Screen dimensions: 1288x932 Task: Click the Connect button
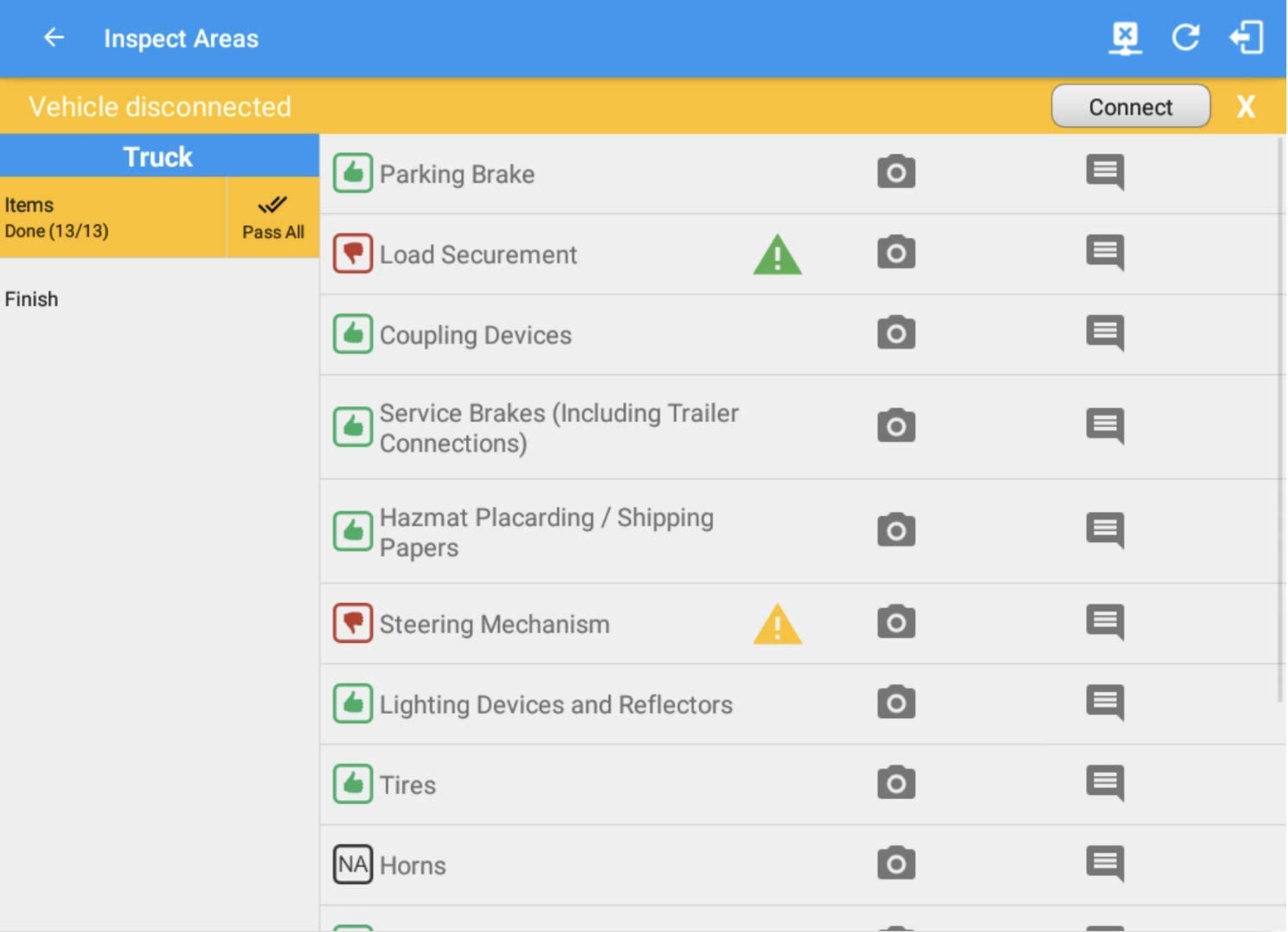coord(1131,106)
